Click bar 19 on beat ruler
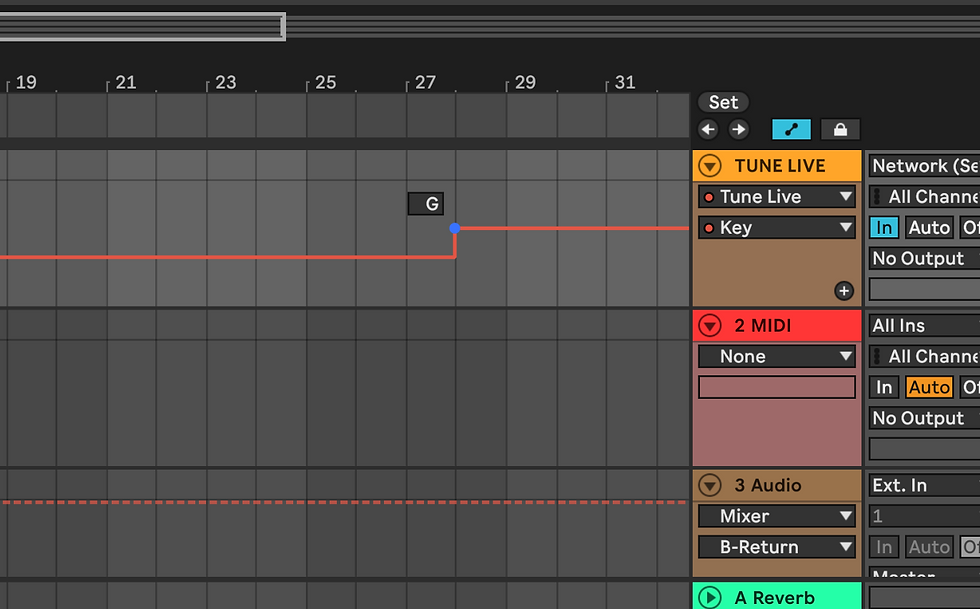Screen dimensions: 980x609 (26, 83)
